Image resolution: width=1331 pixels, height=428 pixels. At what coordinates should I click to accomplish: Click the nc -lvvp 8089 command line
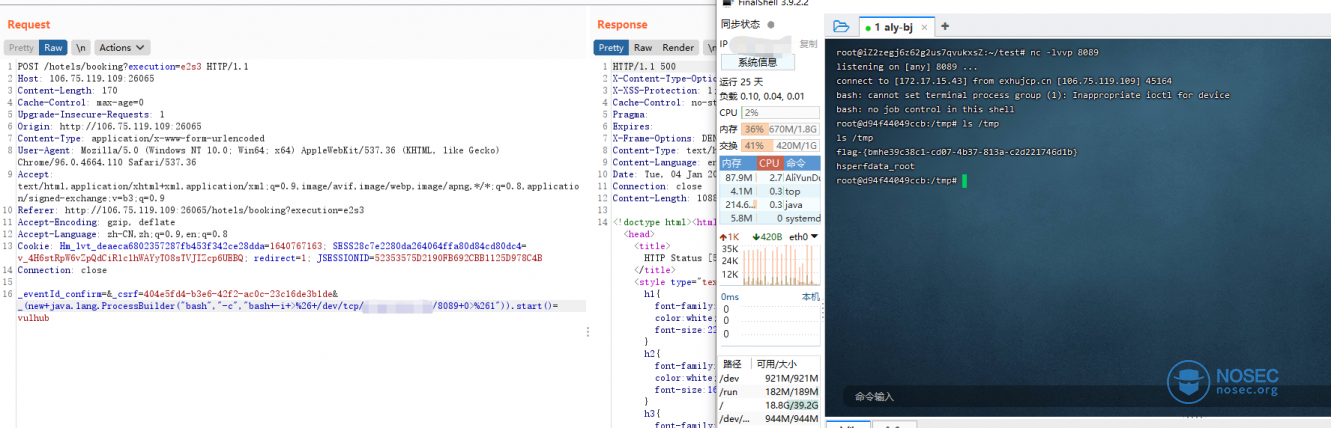click(x=968, y=53)
